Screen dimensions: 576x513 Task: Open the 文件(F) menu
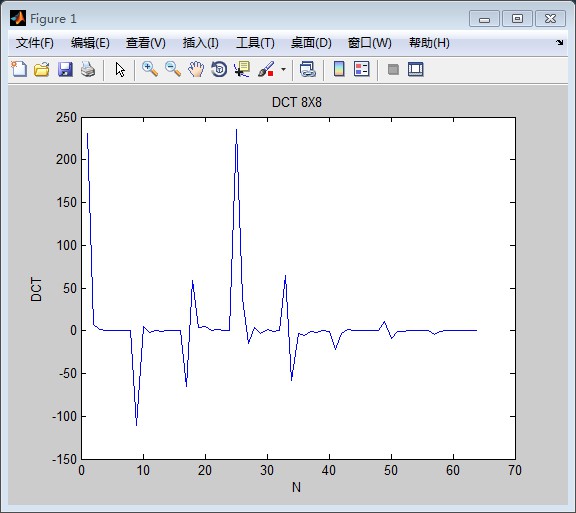coord(35,43)
